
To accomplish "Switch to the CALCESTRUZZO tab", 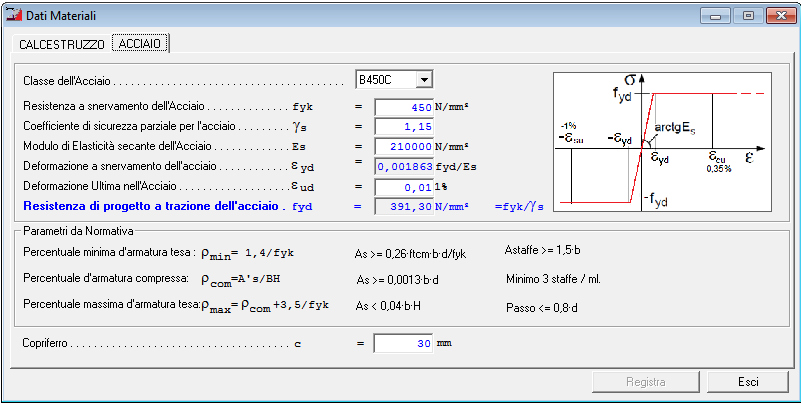I will 62,44.
